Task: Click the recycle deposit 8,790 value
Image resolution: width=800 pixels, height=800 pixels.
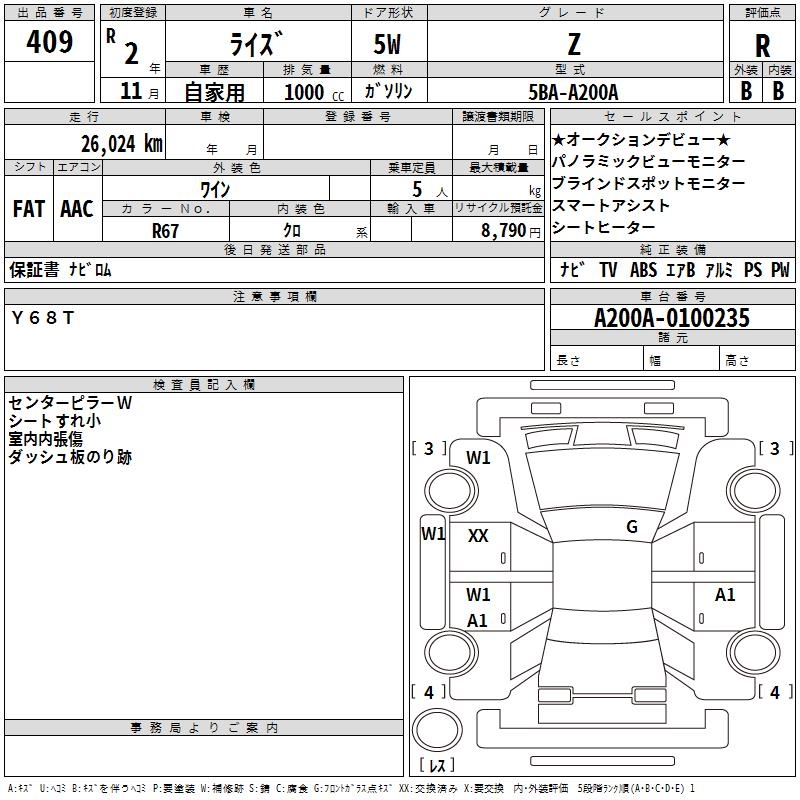Action: (x=504, y=231)
